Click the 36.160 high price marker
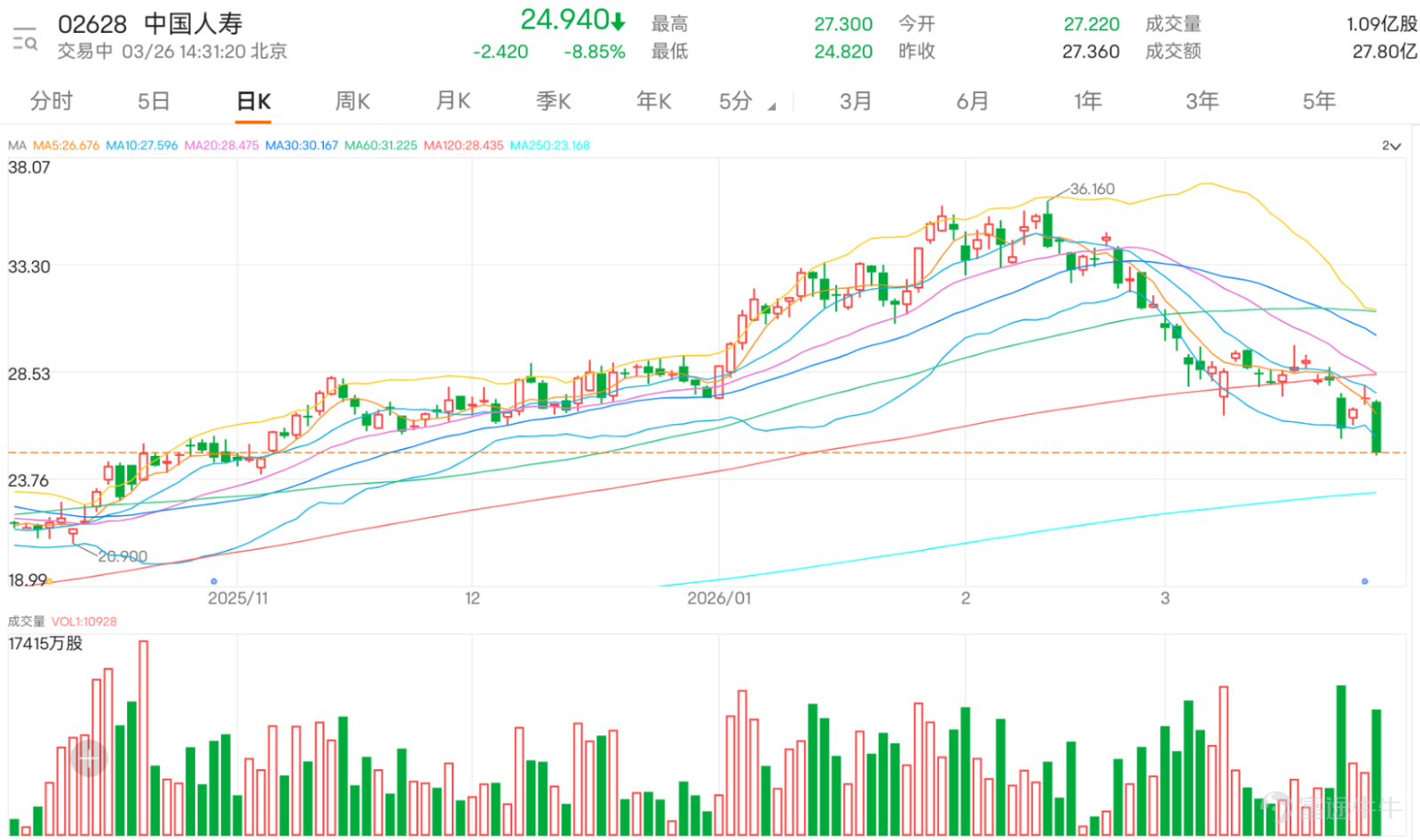The image size is (1420, 840). (1092, 189)
